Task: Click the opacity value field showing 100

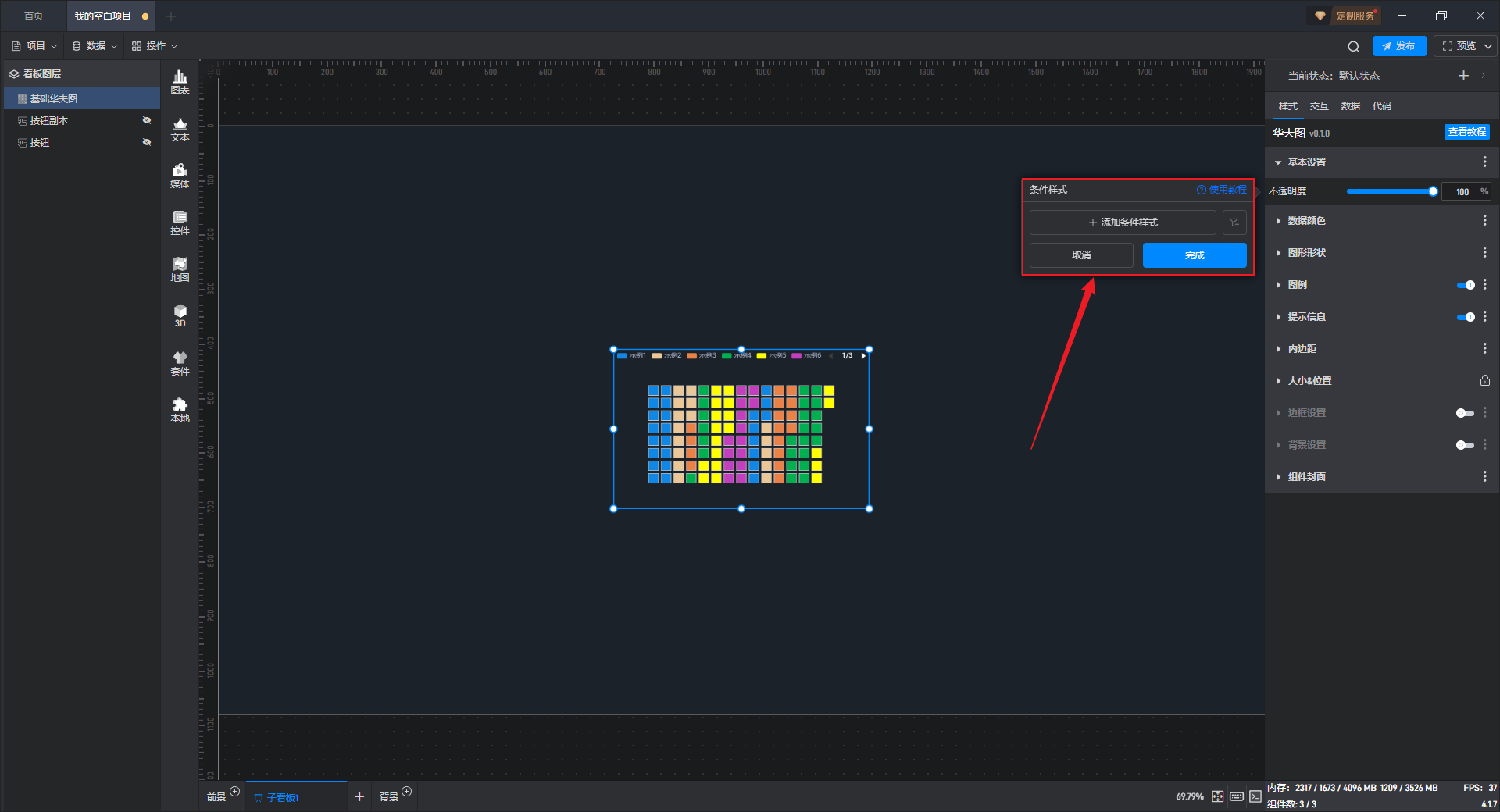Action: click(x=1462, y=191)
